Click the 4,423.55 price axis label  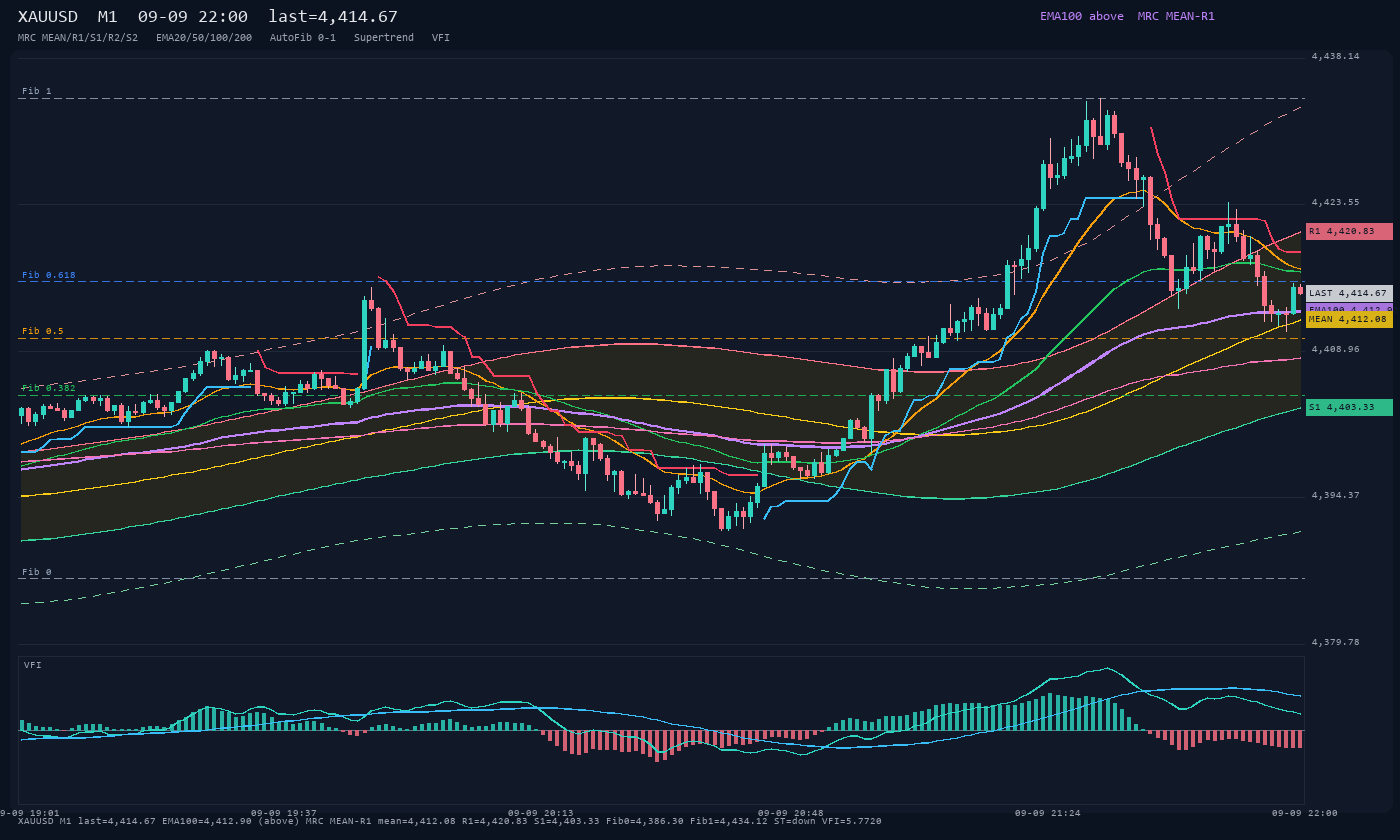pos(1335,203)
